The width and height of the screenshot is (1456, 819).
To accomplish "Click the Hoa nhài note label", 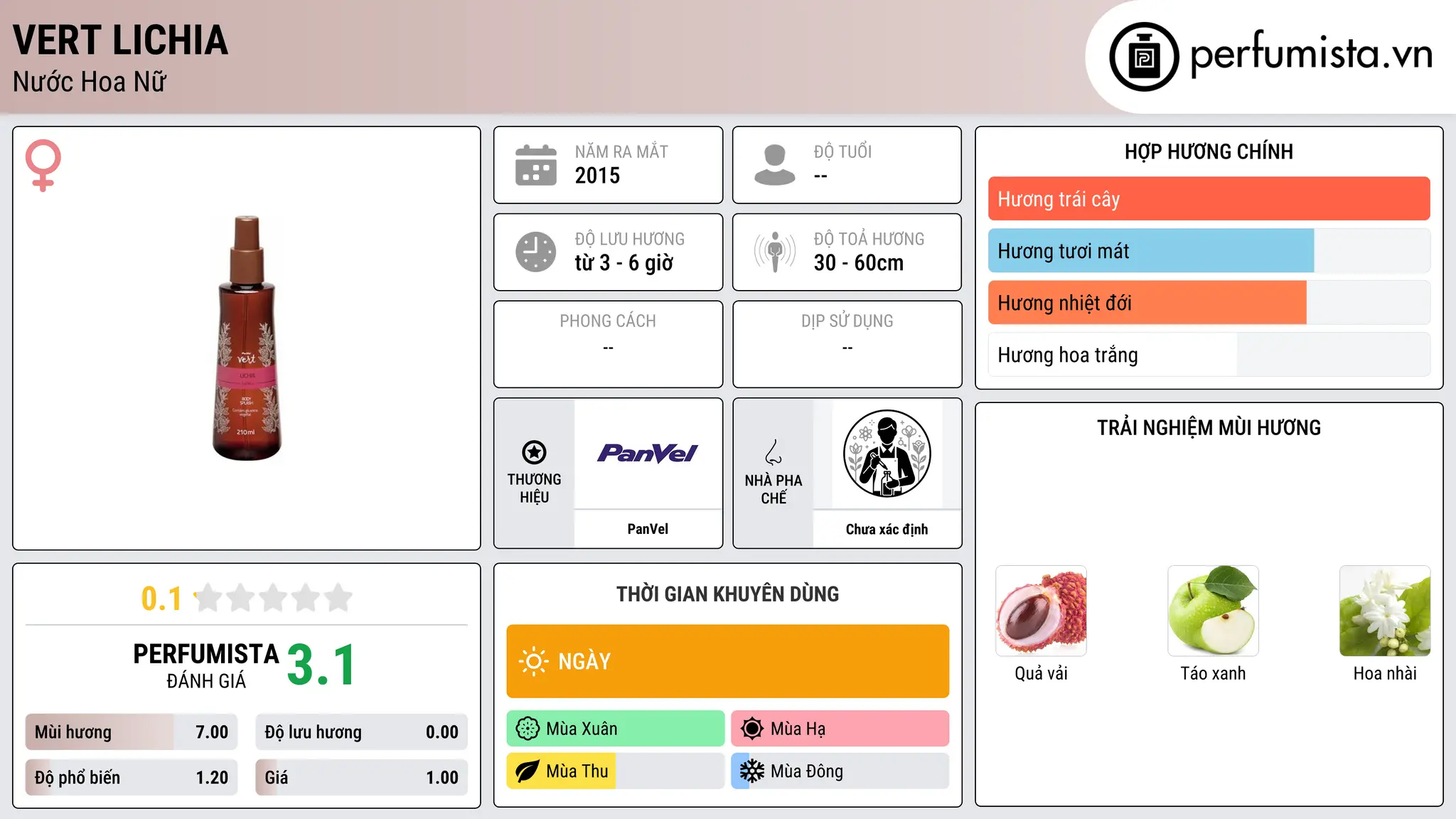I will coord(1385,673).
